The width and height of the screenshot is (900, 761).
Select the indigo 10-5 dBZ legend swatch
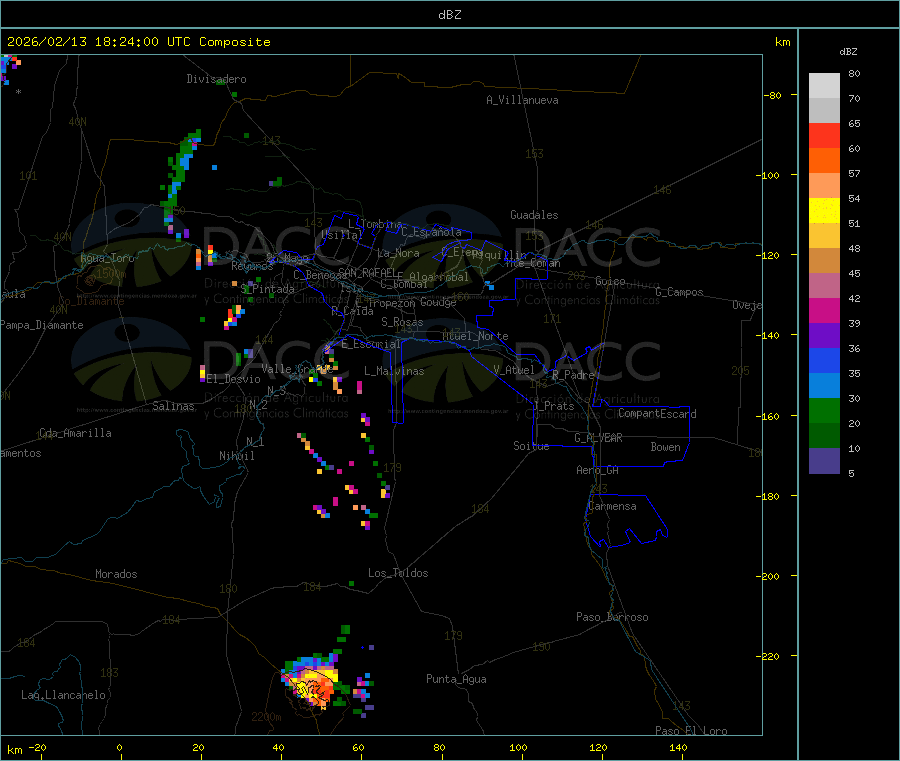pos(824,461)
